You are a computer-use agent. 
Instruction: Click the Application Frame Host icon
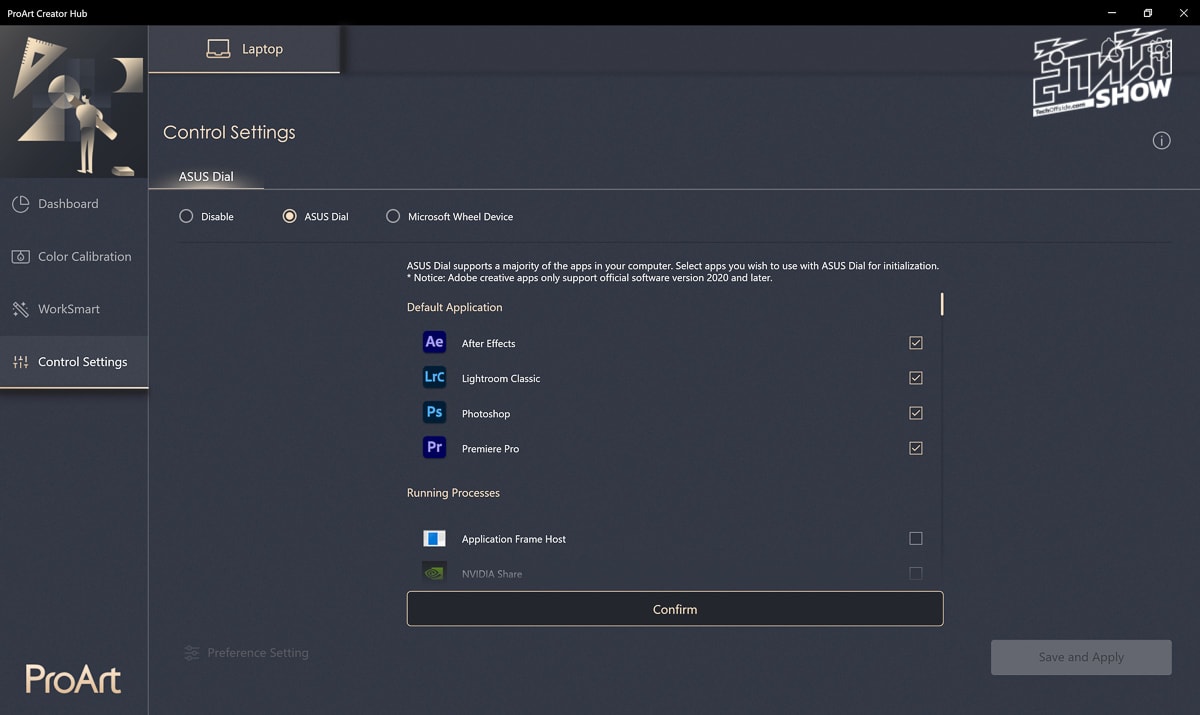(434, 538)
